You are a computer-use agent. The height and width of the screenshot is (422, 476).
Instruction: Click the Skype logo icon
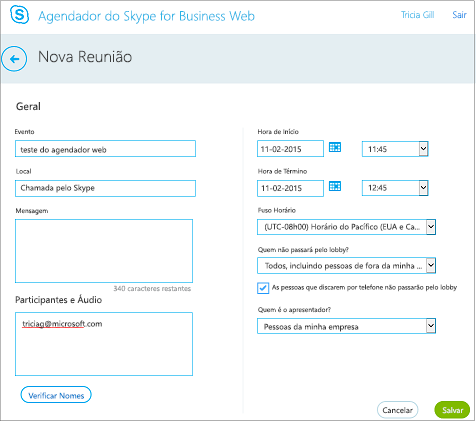[x=19, y=15]
